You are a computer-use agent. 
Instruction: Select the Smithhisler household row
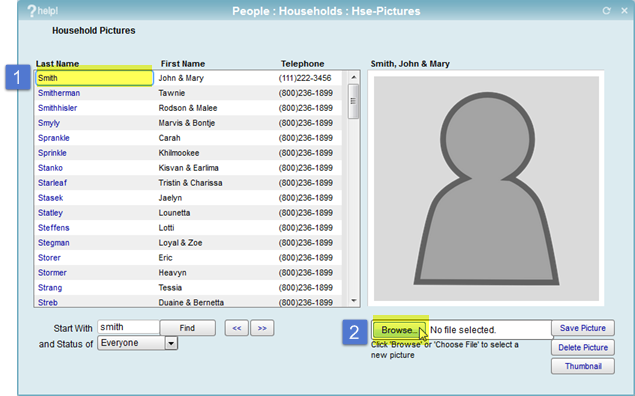click(189, 108)
